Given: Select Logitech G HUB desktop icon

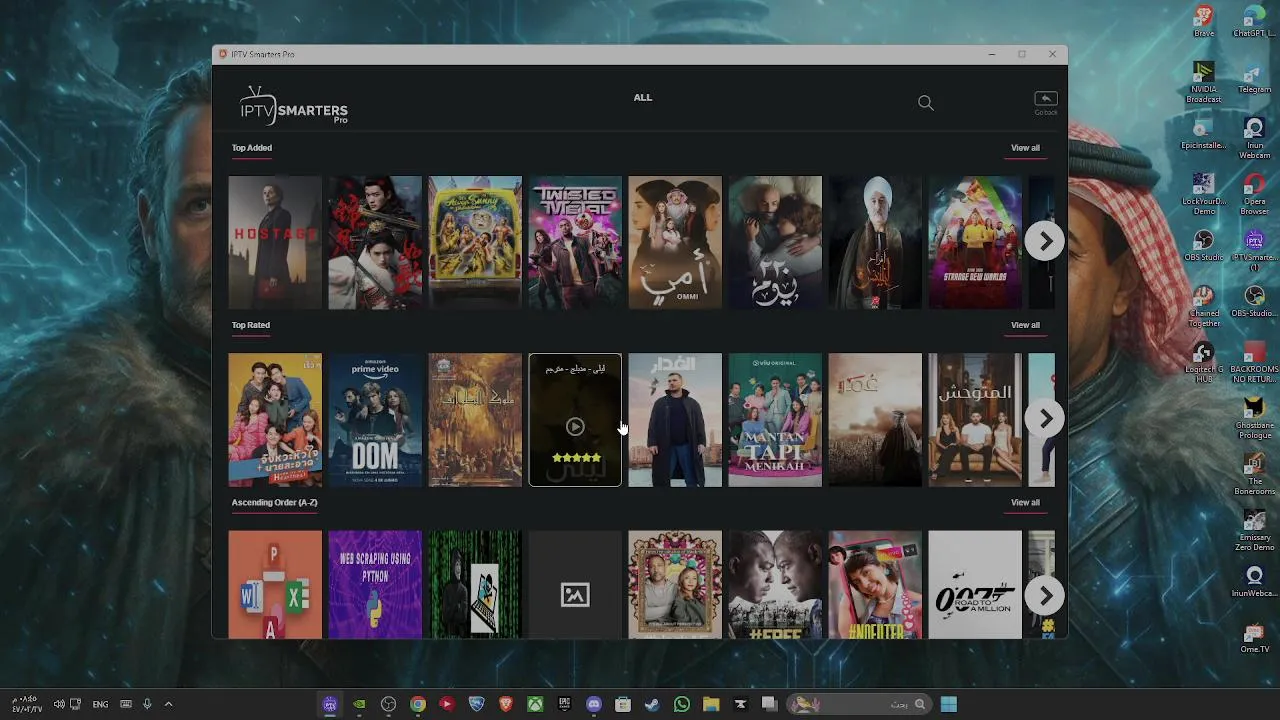Looking at the screenshot, I should point(1204,362).
